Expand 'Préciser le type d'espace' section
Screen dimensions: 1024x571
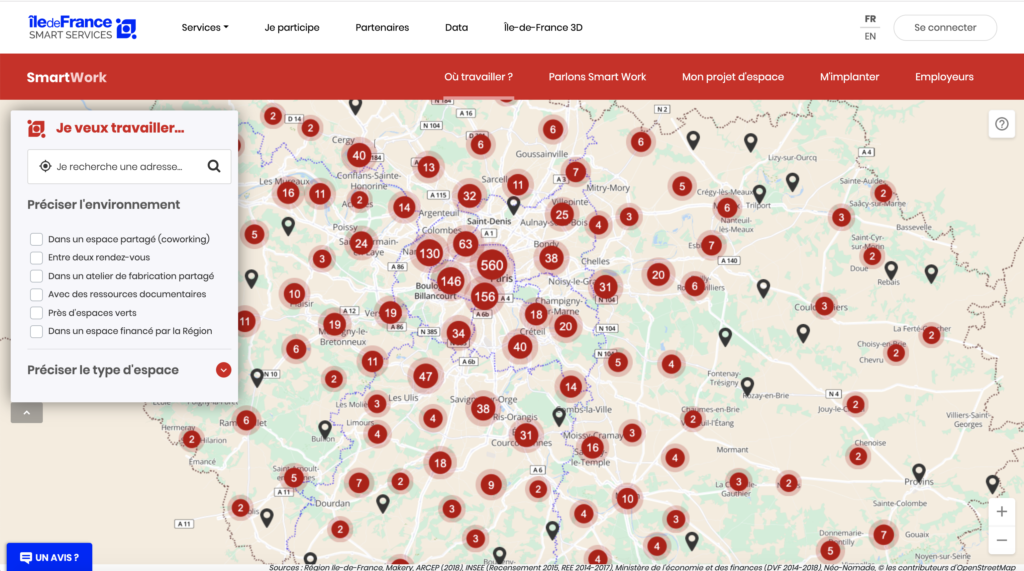224,370
